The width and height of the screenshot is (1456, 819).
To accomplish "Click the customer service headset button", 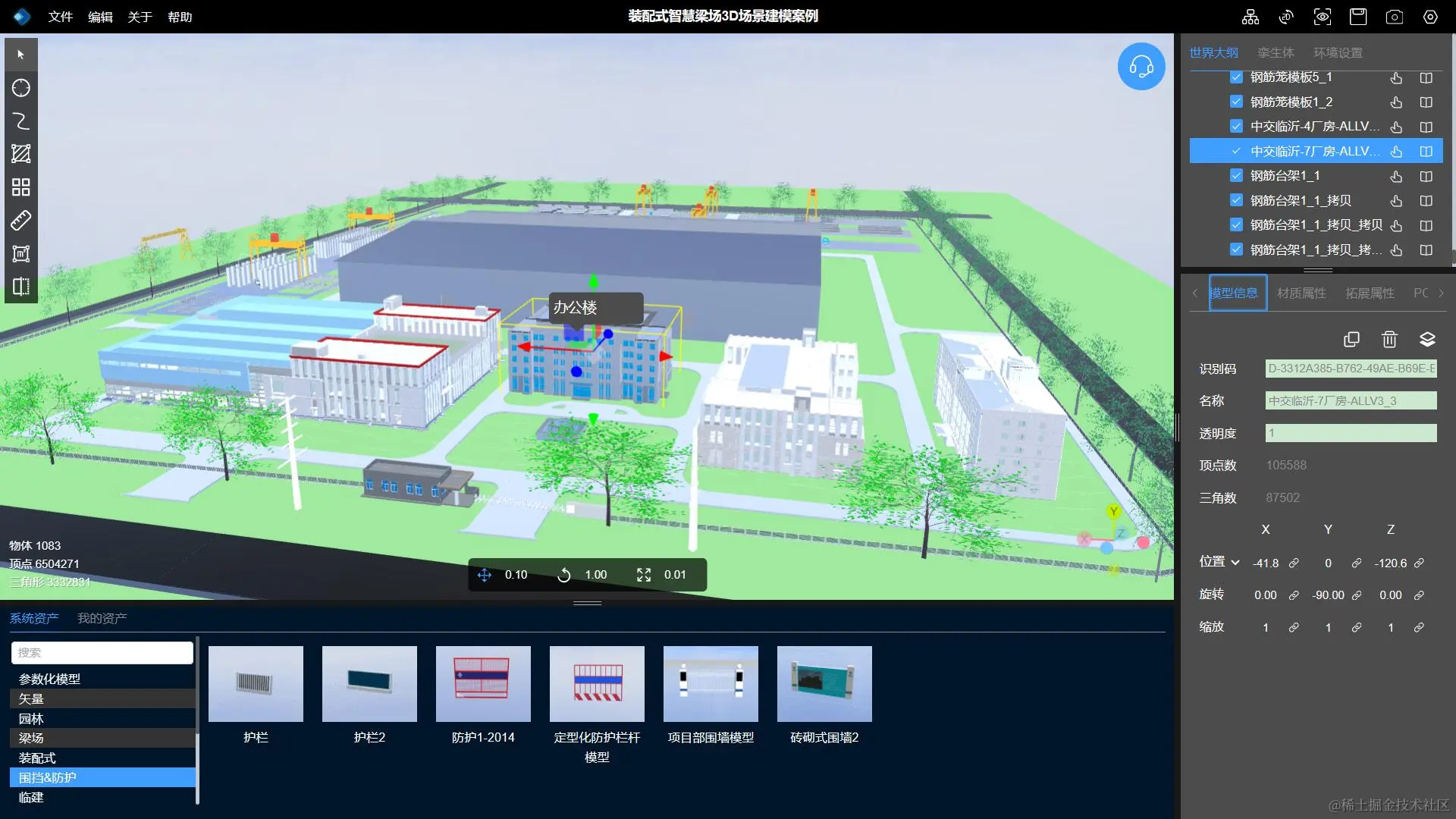I will 1141,67.
